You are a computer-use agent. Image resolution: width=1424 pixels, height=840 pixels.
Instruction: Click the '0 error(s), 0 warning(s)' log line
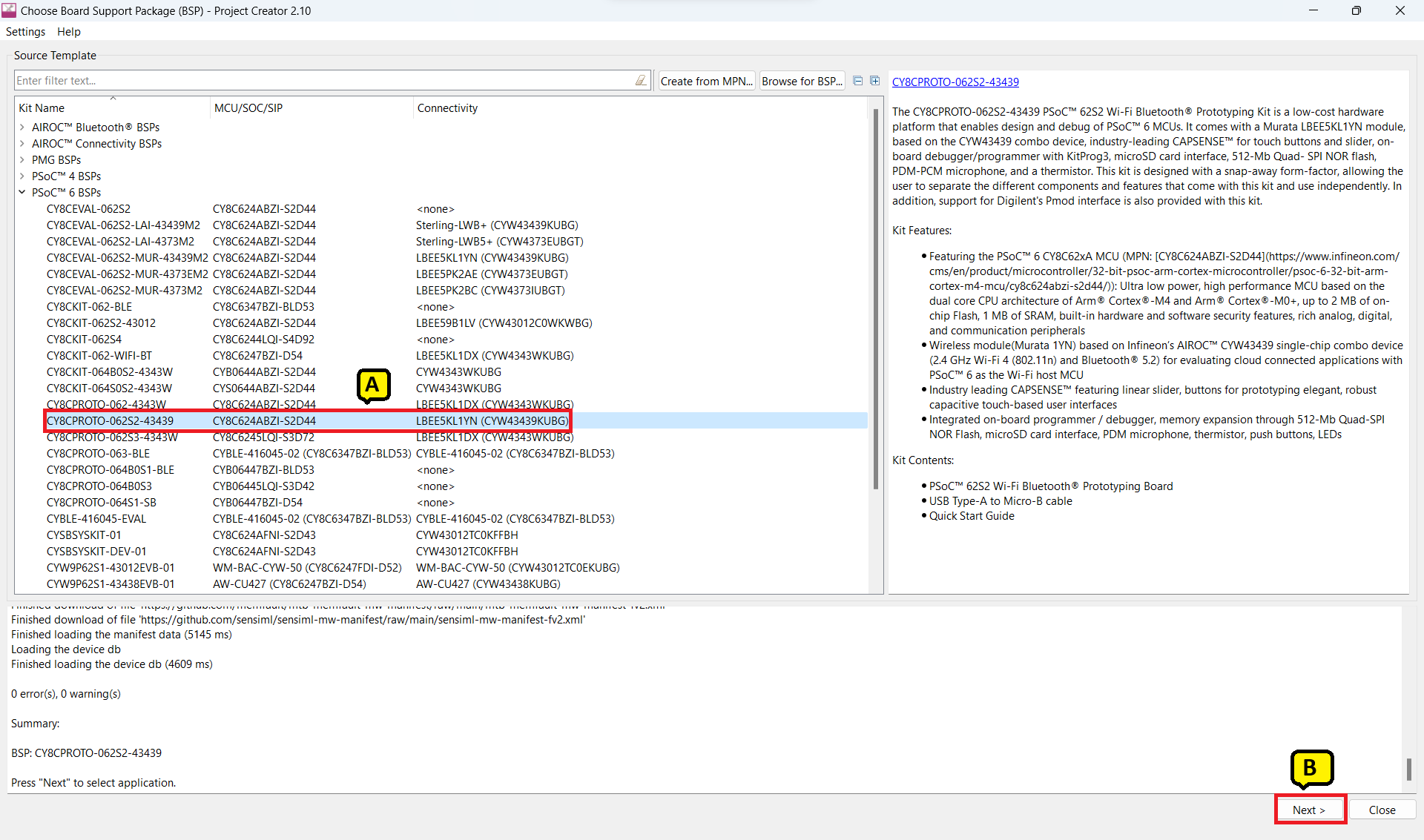pyautogui.click(x=66, y=694)
